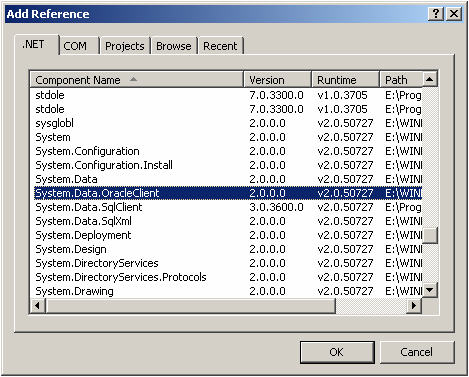Click the horizontal scrollbar right arrow
Screen dimensions: 469x377
pos(414,305)
